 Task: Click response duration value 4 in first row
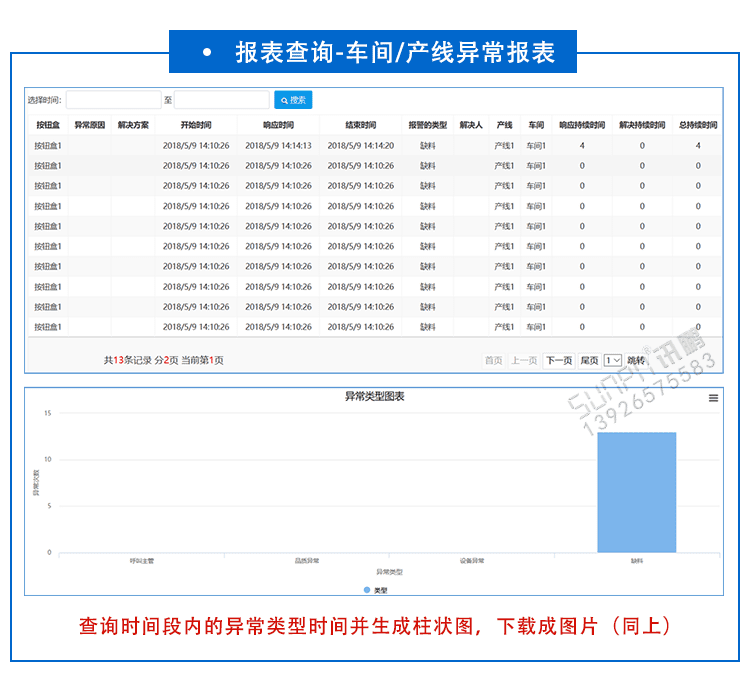pyautogui.click(x=582, y=145)
